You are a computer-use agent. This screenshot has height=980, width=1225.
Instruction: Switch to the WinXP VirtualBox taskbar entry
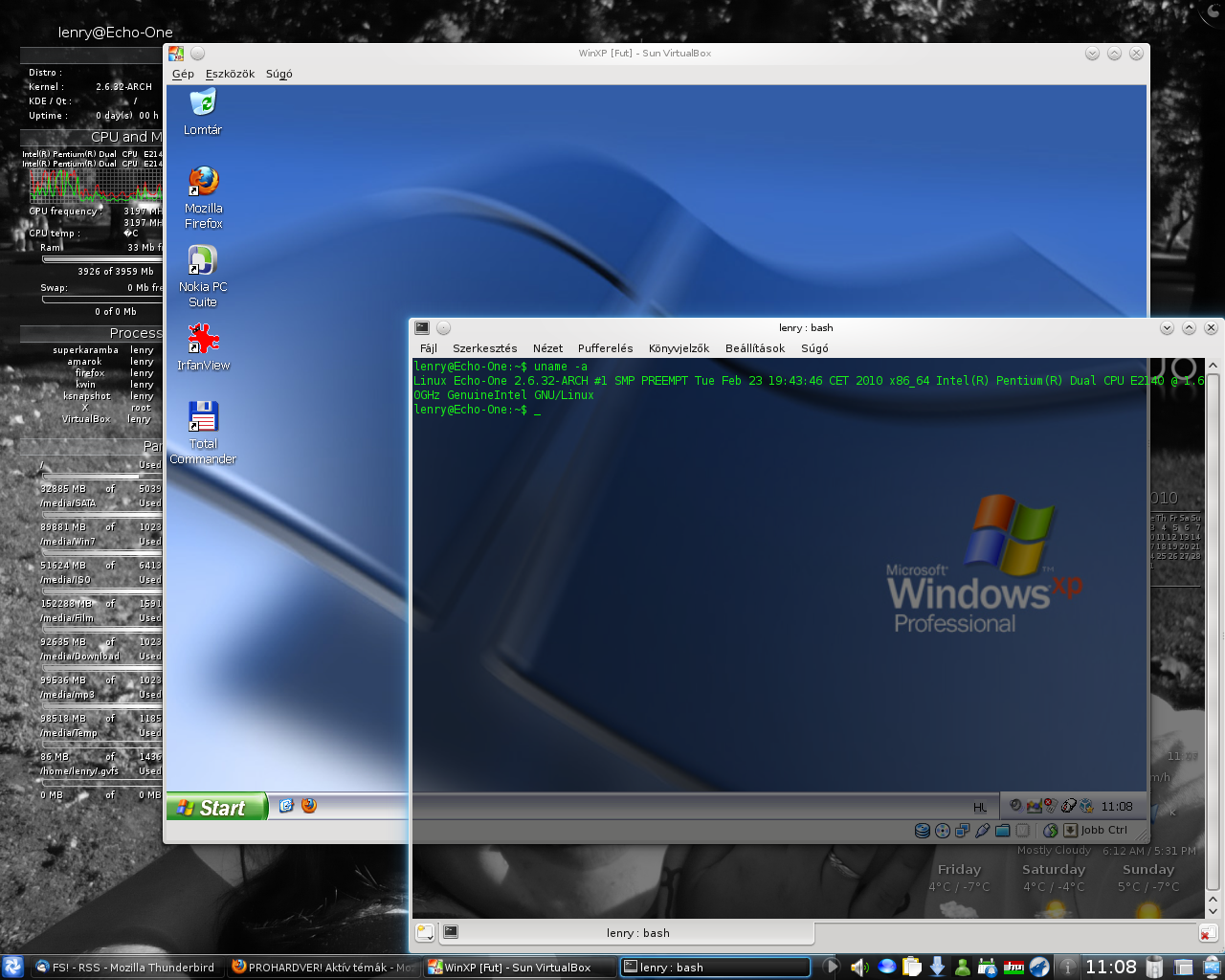click(x=521, y=968)
